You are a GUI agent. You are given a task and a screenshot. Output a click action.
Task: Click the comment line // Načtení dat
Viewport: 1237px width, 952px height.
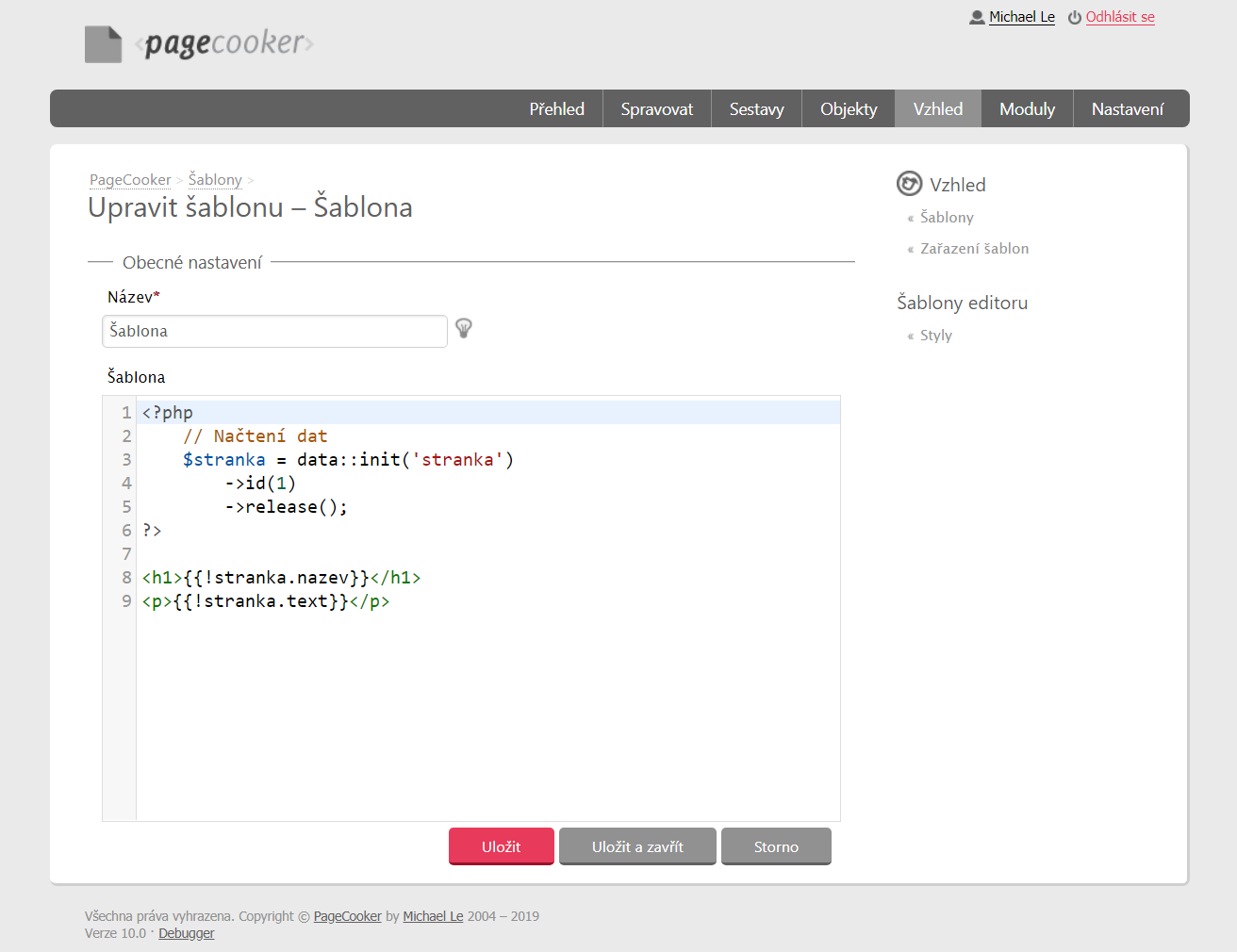tap(255, 436)
